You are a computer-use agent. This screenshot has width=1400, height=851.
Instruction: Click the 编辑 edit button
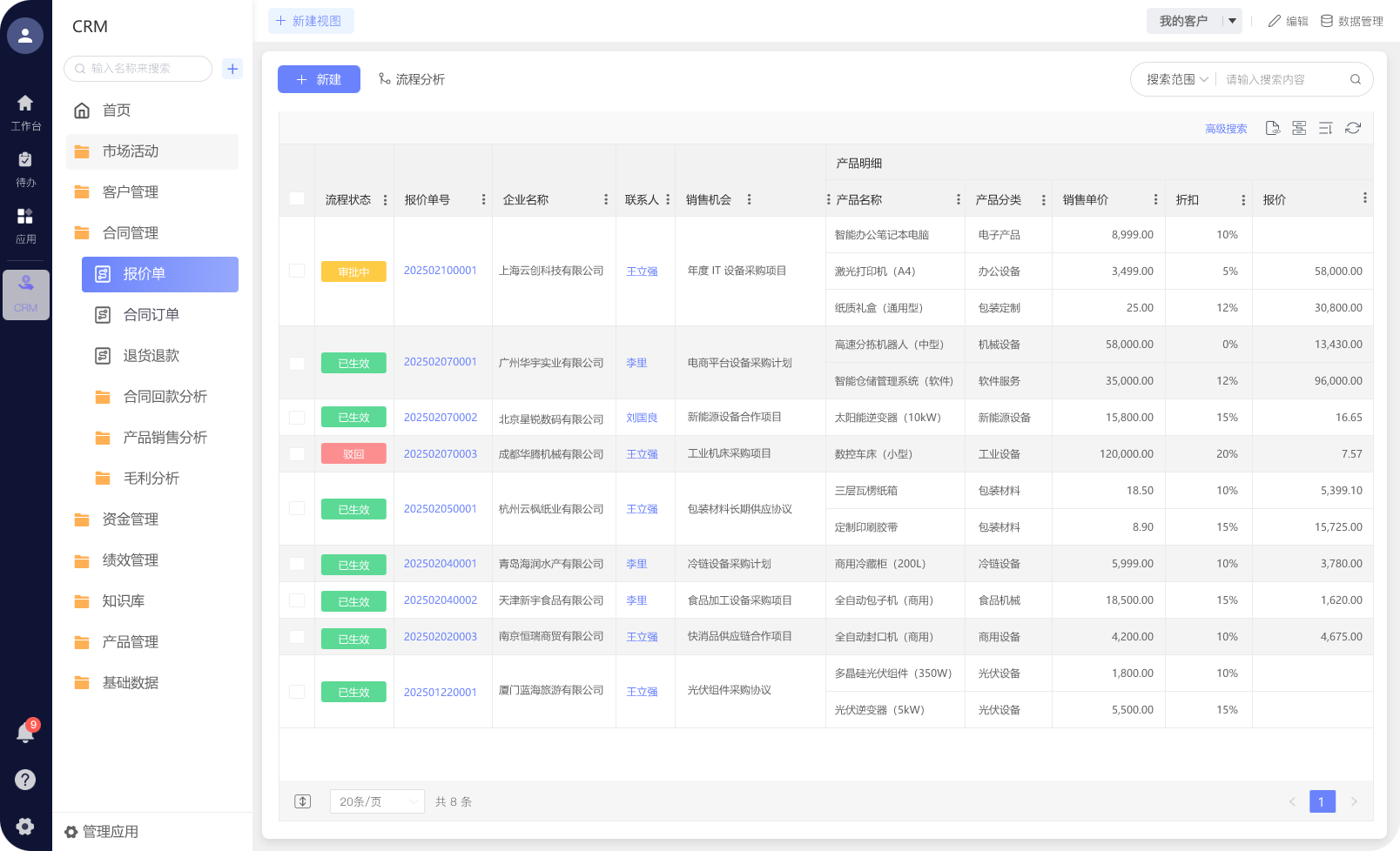point(1289,21)
